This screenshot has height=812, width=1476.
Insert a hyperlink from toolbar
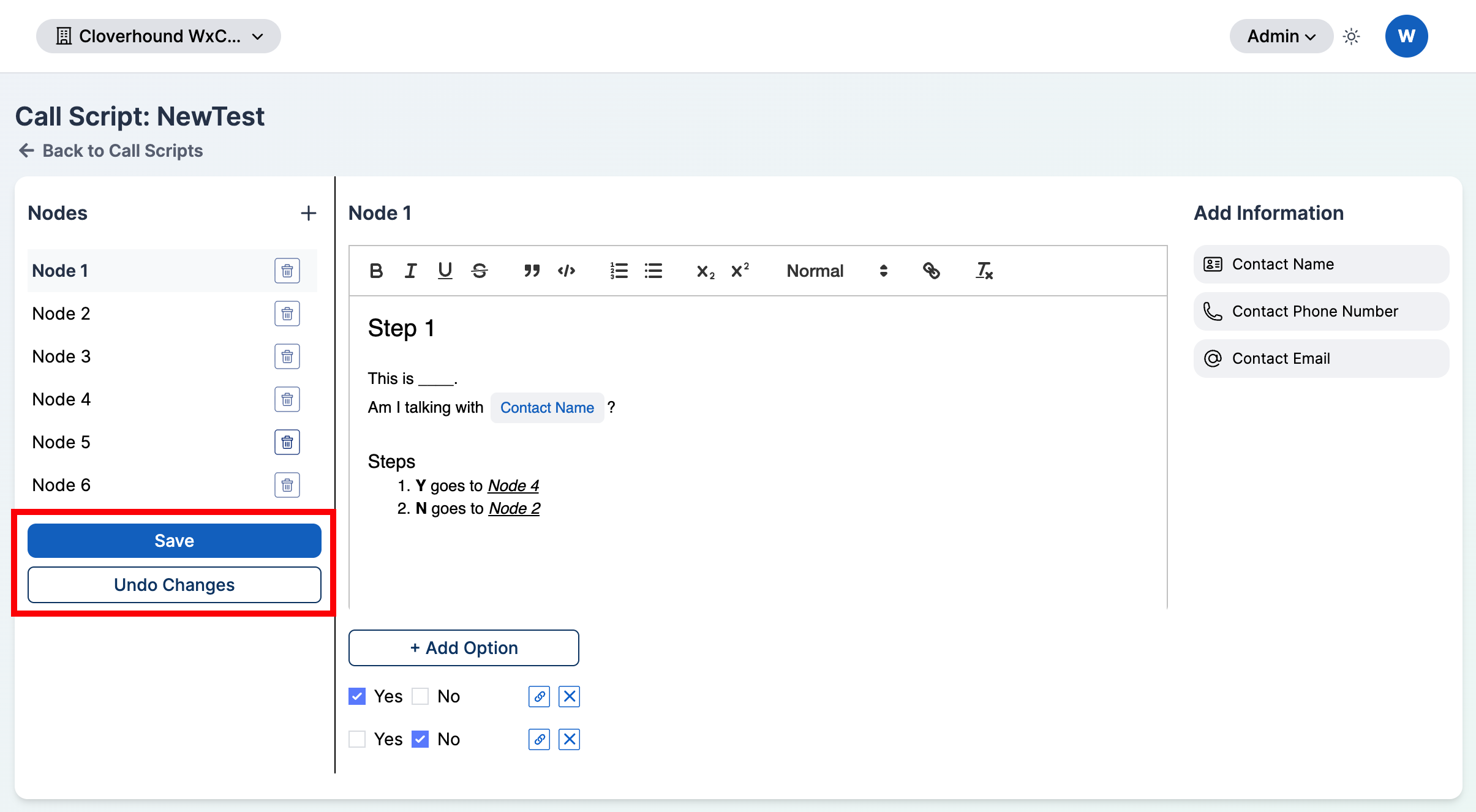[x=931, y=271]
